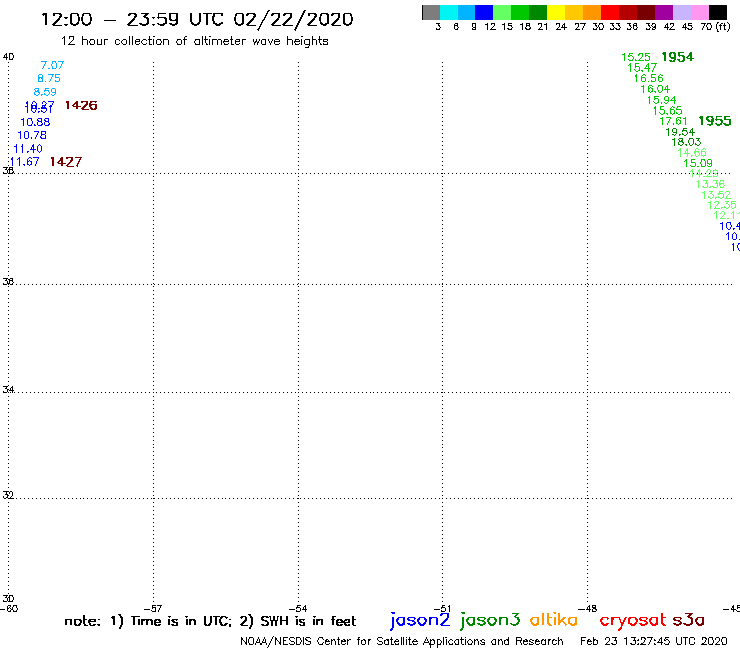
Task: Click the pink swatch near the legend end
Action: [700, 12]
